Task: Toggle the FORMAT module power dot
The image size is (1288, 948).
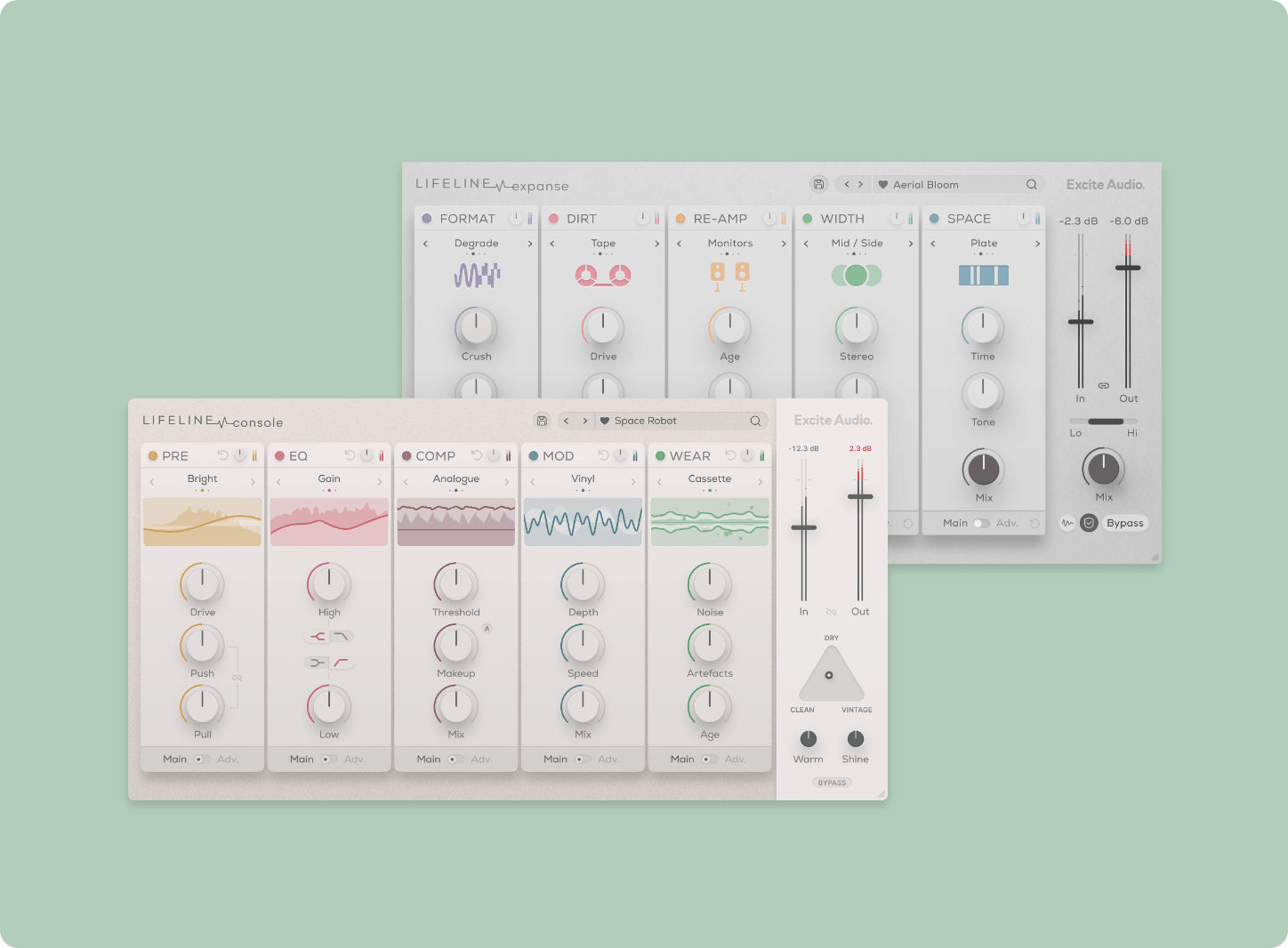Action: coord(427,219)
